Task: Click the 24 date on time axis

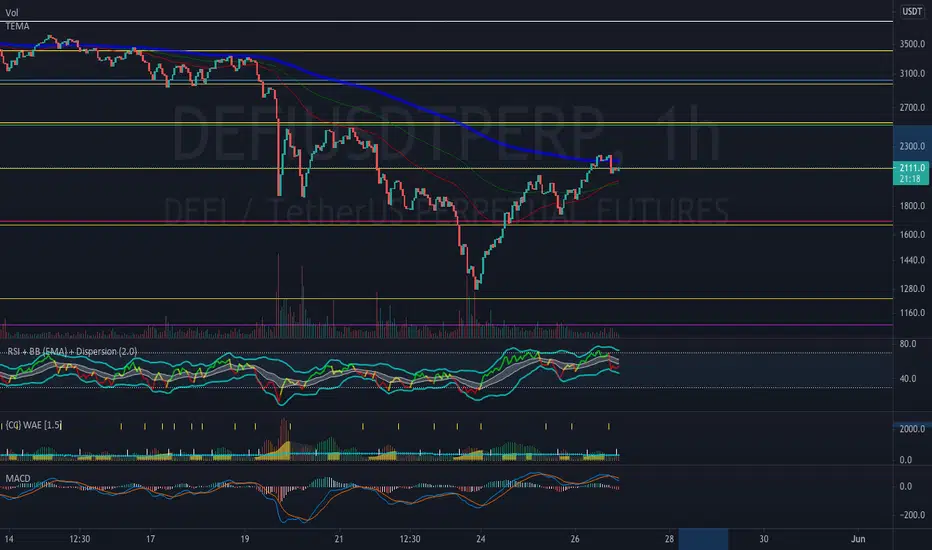Action: coord(480,539)
